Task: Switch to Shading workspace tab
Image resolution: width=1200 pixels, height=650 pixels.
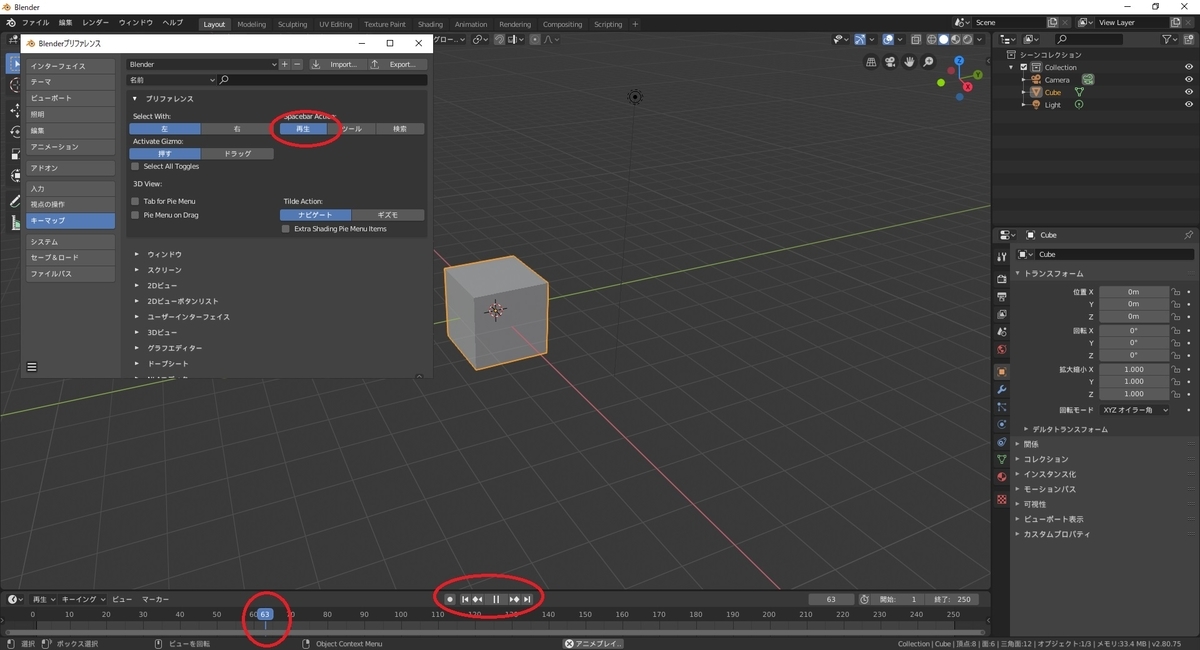Action: pyautogui.click(x=430, y=24)
